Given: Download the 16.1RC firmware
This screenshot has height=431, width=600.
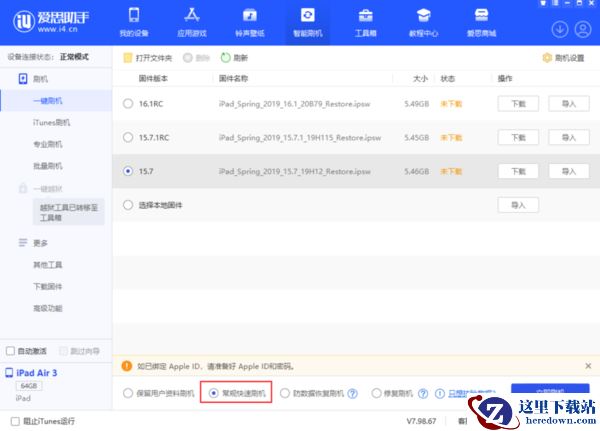Looking at the screenshot, I should [518, 104].
